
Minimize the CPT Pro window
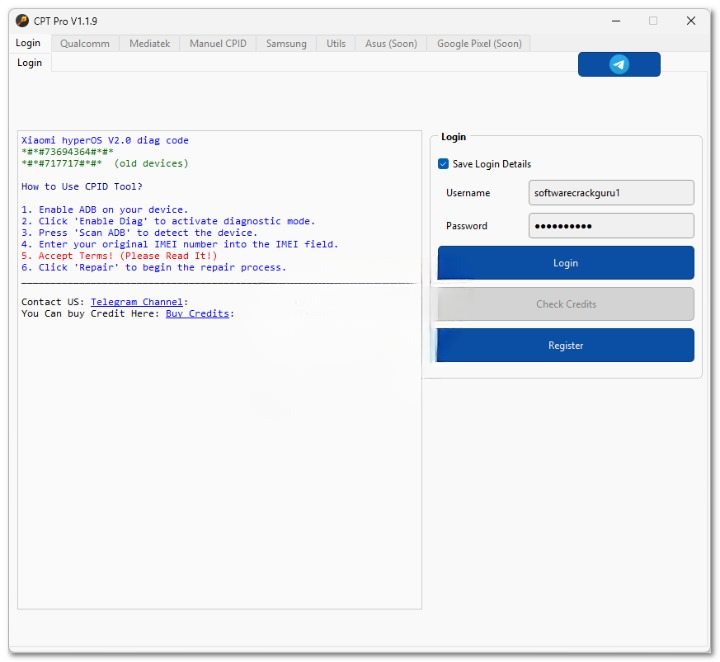pyautogui.click(x=616, y=21)
